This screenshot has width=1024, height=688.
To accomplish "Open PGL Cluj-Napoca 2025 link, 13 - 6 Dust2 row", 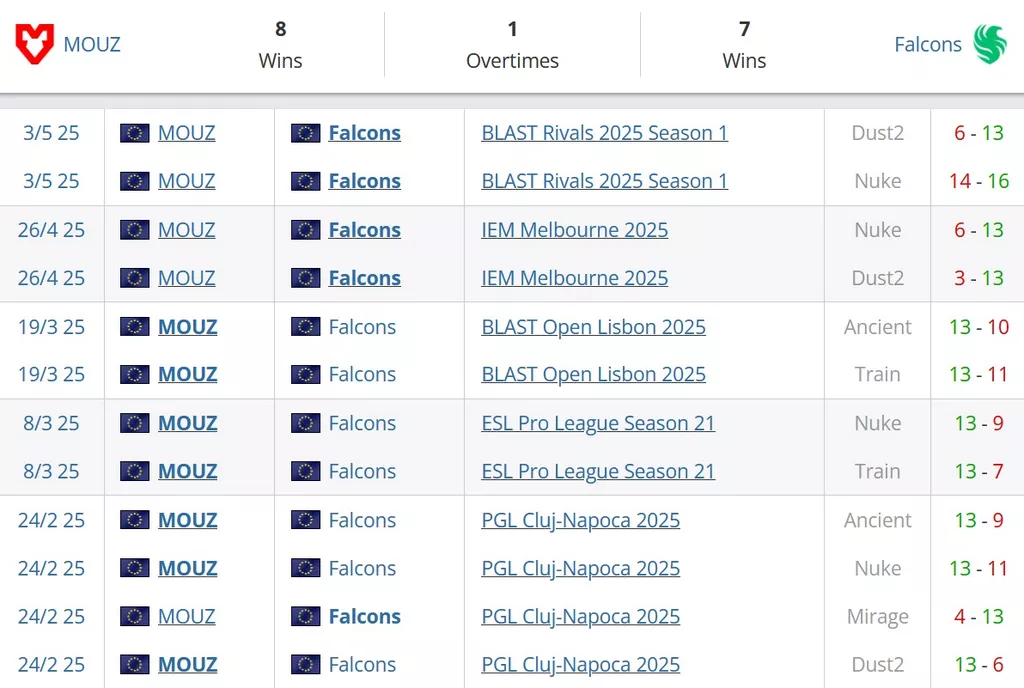I will tap(581, 665).
